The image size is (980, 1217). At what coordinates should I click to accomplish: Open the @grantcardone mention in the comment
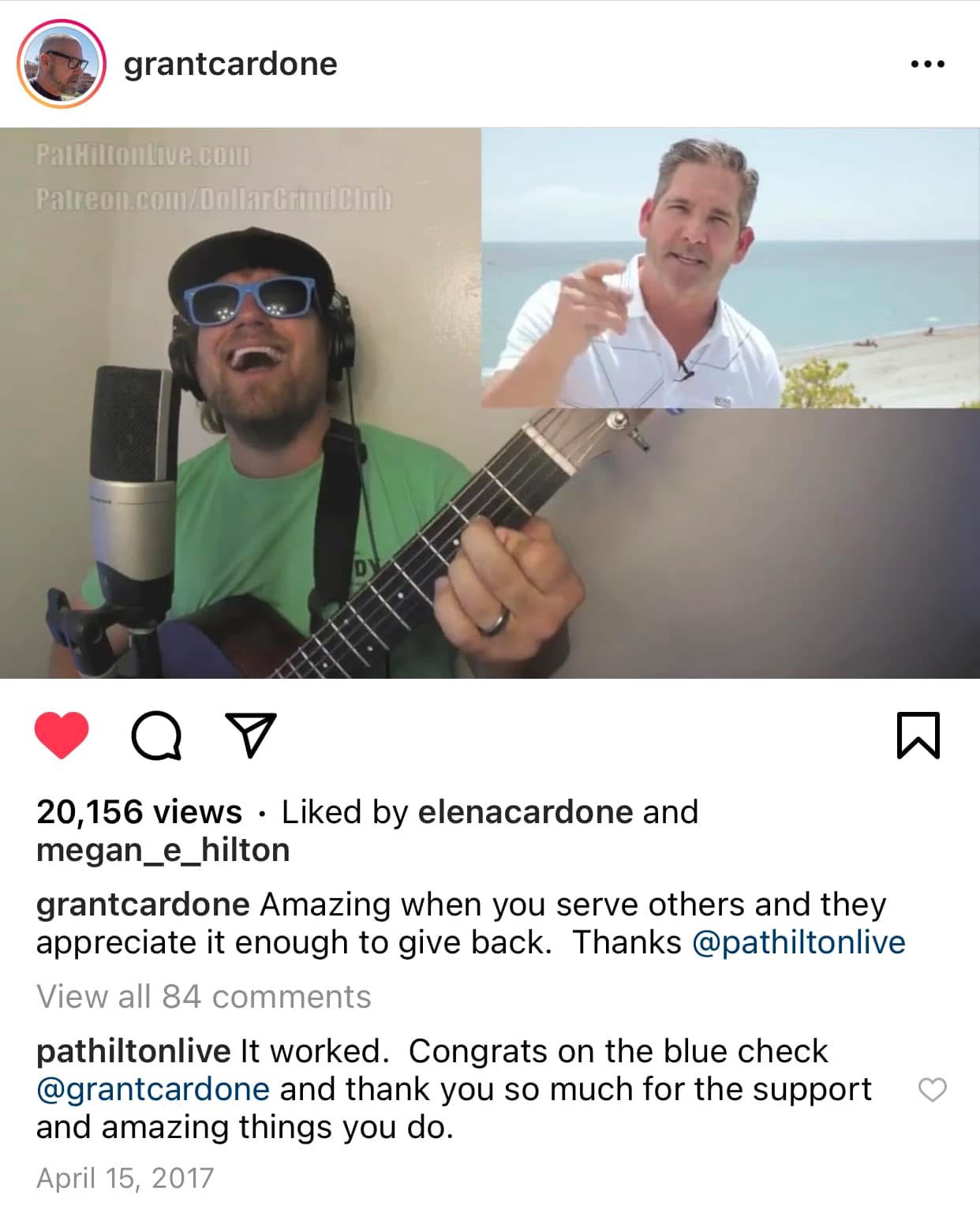153,1089
